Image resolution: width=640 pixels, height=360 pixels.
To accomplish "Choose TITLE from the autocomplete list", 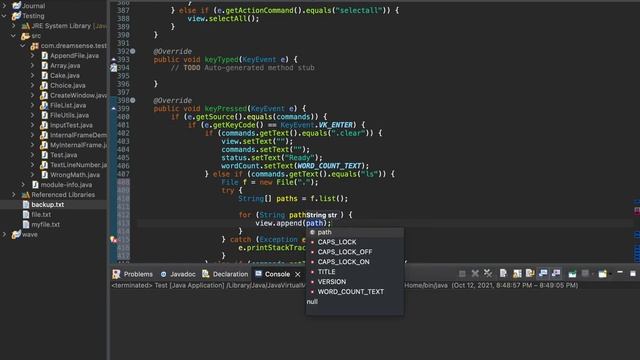I will click(x=355, y=272).
